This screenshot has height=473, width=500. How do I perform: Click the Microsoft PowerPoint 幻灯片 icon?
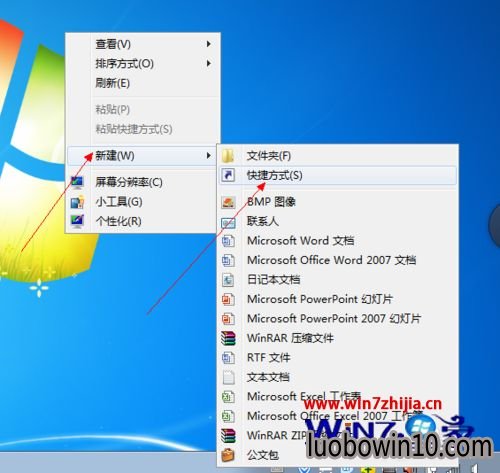point(228,299)
